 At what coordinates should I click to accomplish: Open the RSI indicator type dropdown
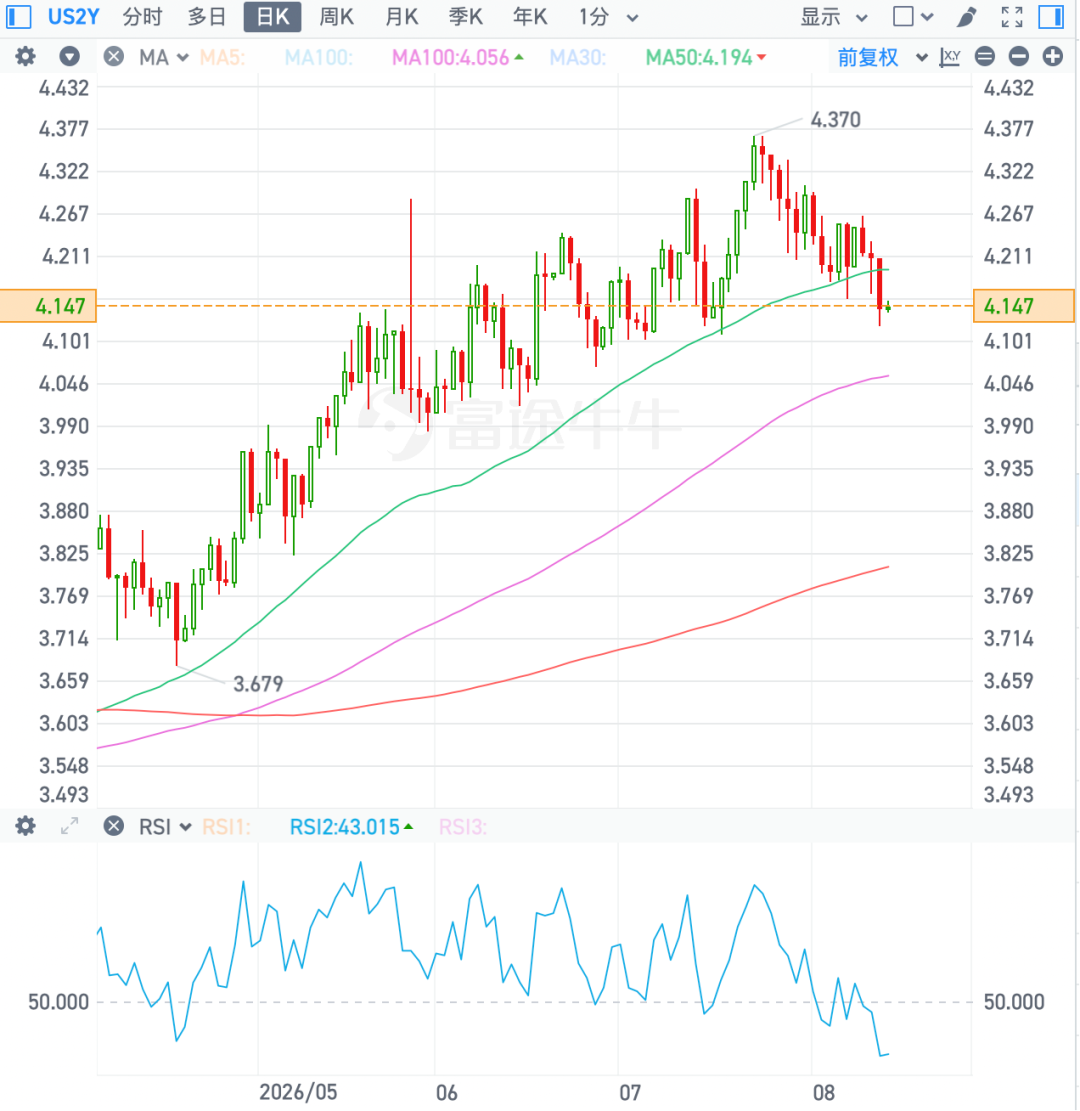tap(165, 827)
